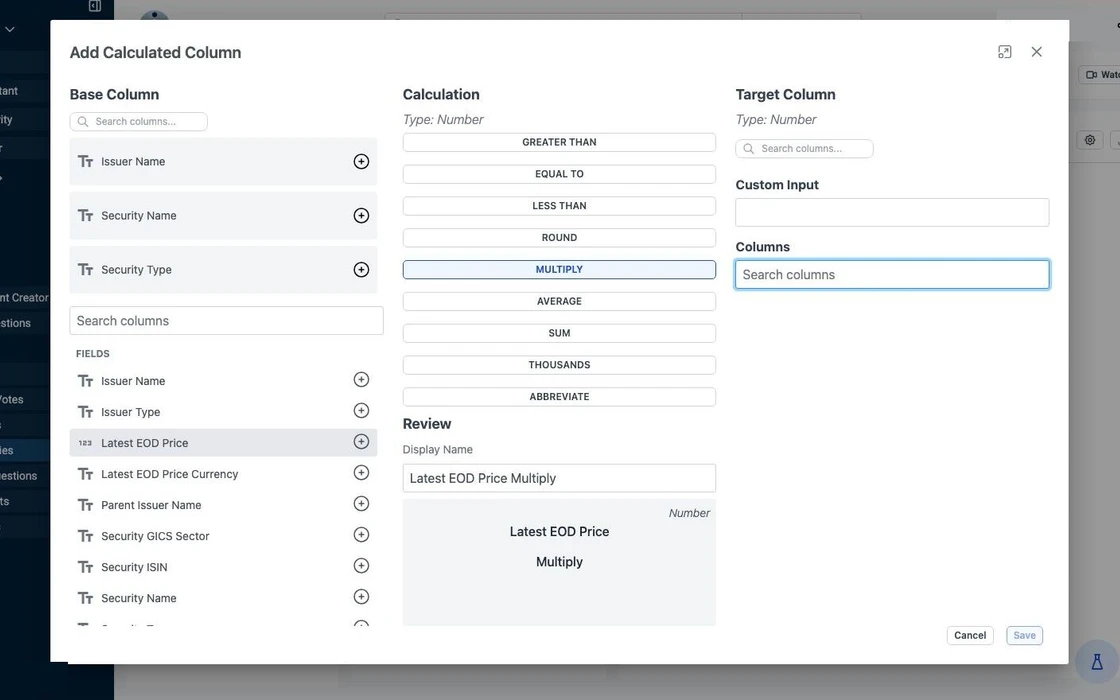This screenshot has height=700, width=1120.
Task: Click plus icon beside Latest EOD Price Currency
Action: pyautogui.click(x=361, y=473)
